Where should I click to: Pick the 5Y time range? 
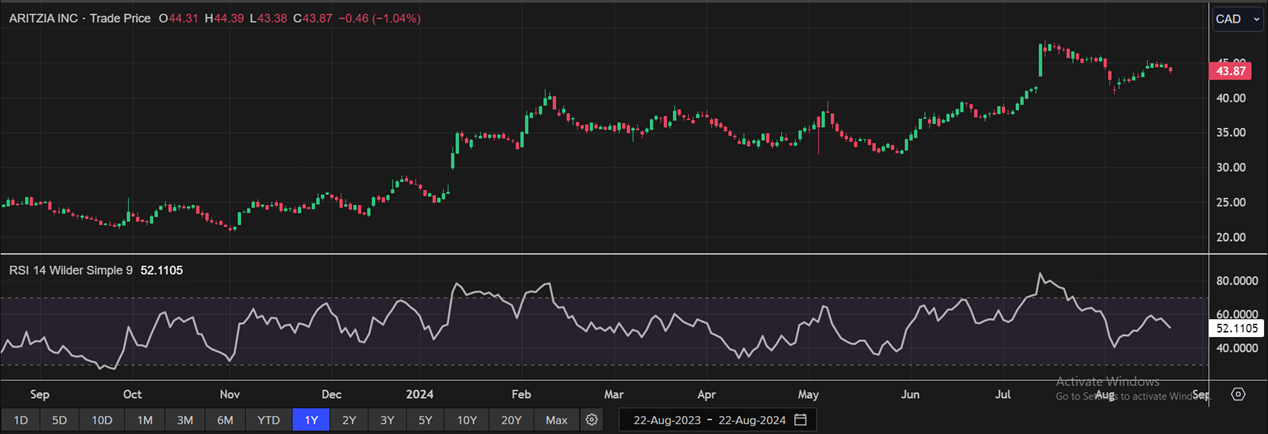click(426, 420)
